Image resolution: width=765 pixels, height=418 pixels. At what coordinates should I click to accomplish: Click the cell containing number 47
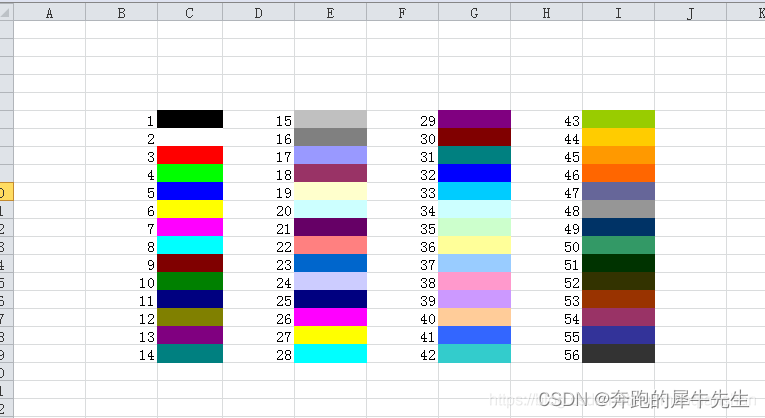click(x=546, y=193)
